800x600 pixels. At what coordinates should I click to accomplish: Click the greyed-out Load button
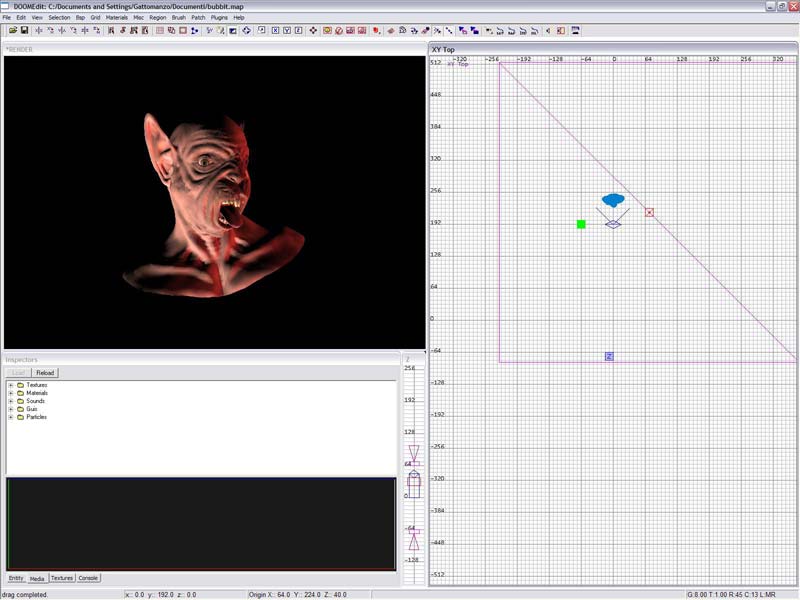[18, 373]
